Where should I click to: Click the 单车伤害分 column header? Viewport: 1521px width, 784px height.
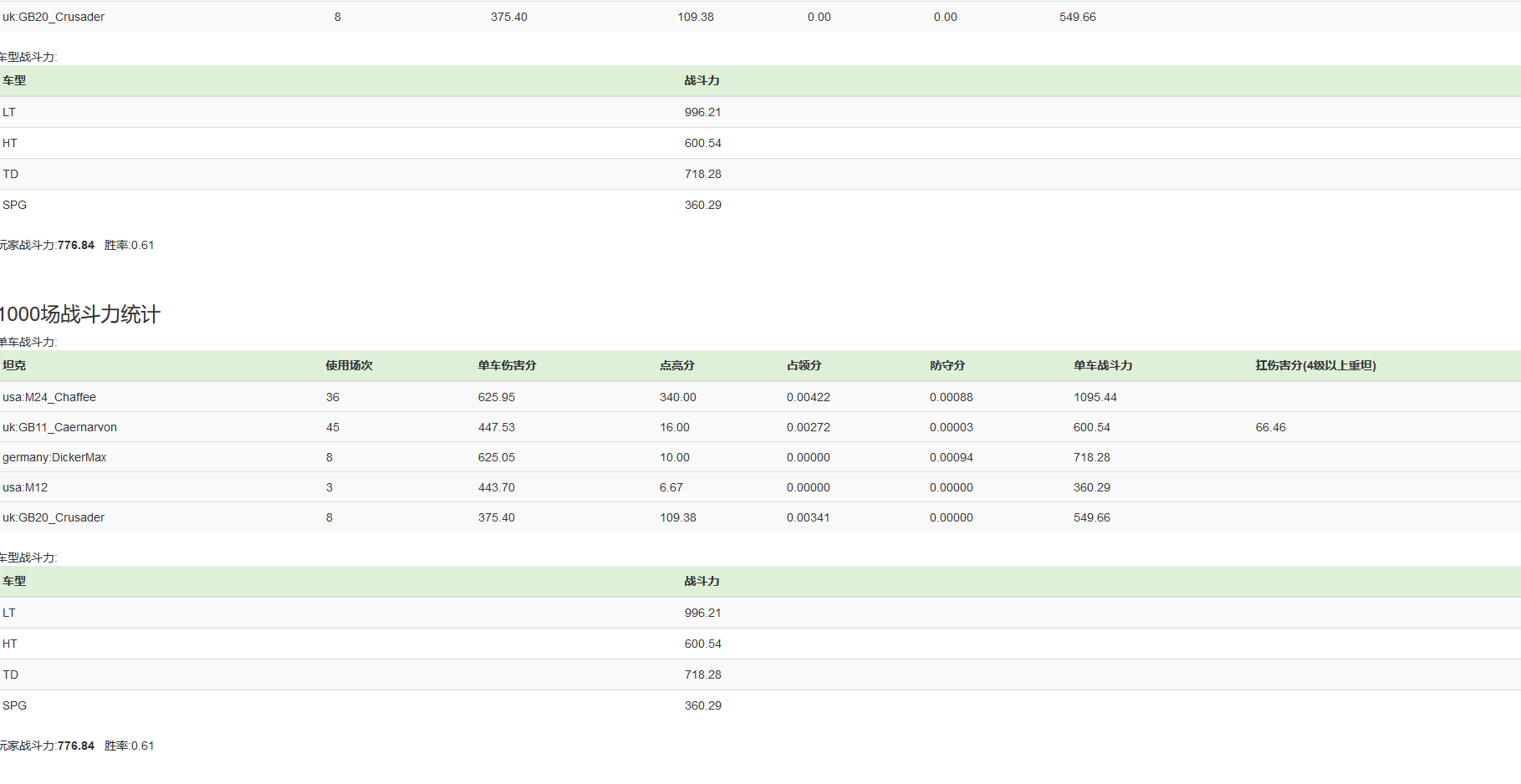coord(507,365)
